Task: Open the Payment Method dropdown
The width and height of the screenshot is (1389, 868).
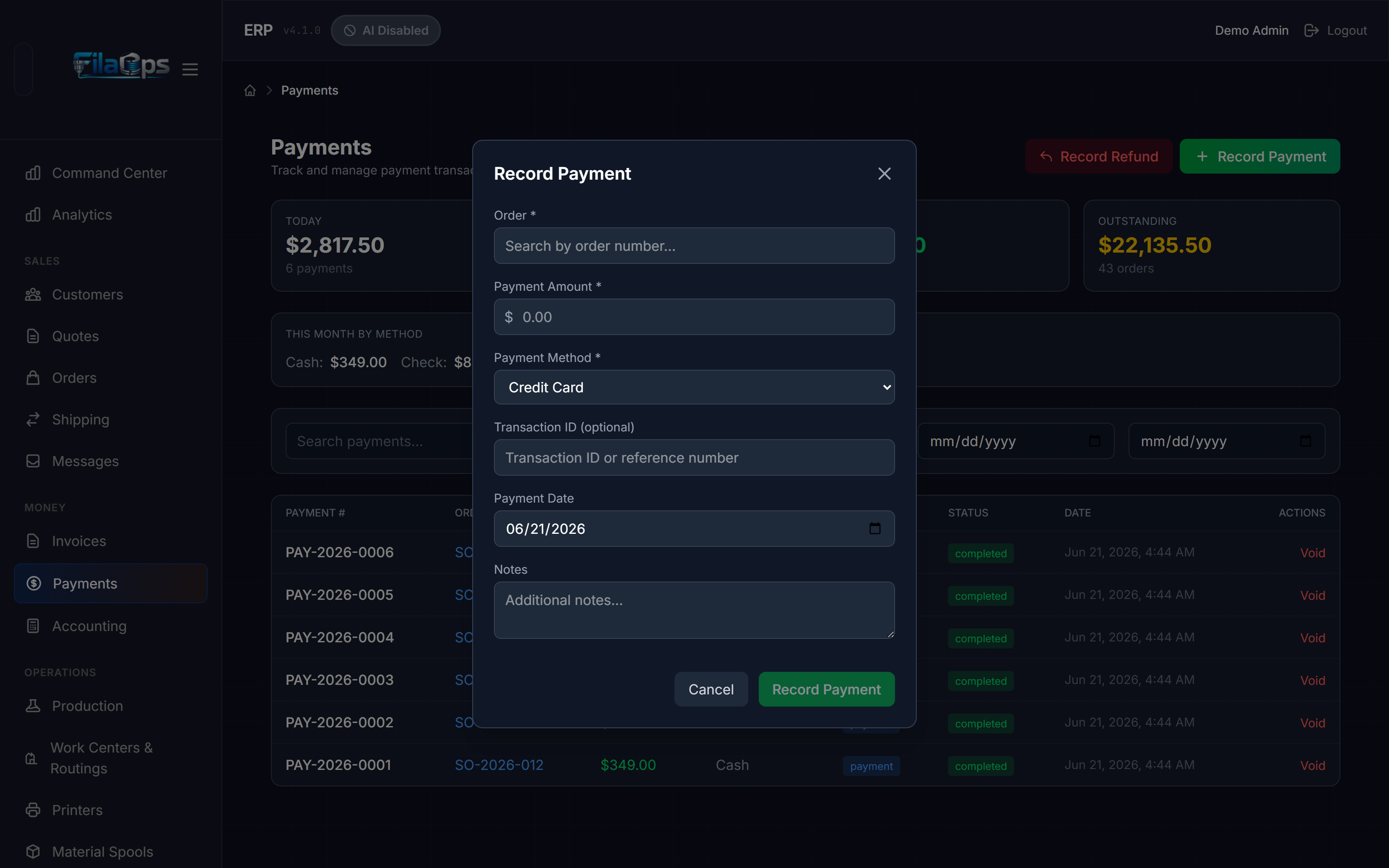Action: point(694,388)
